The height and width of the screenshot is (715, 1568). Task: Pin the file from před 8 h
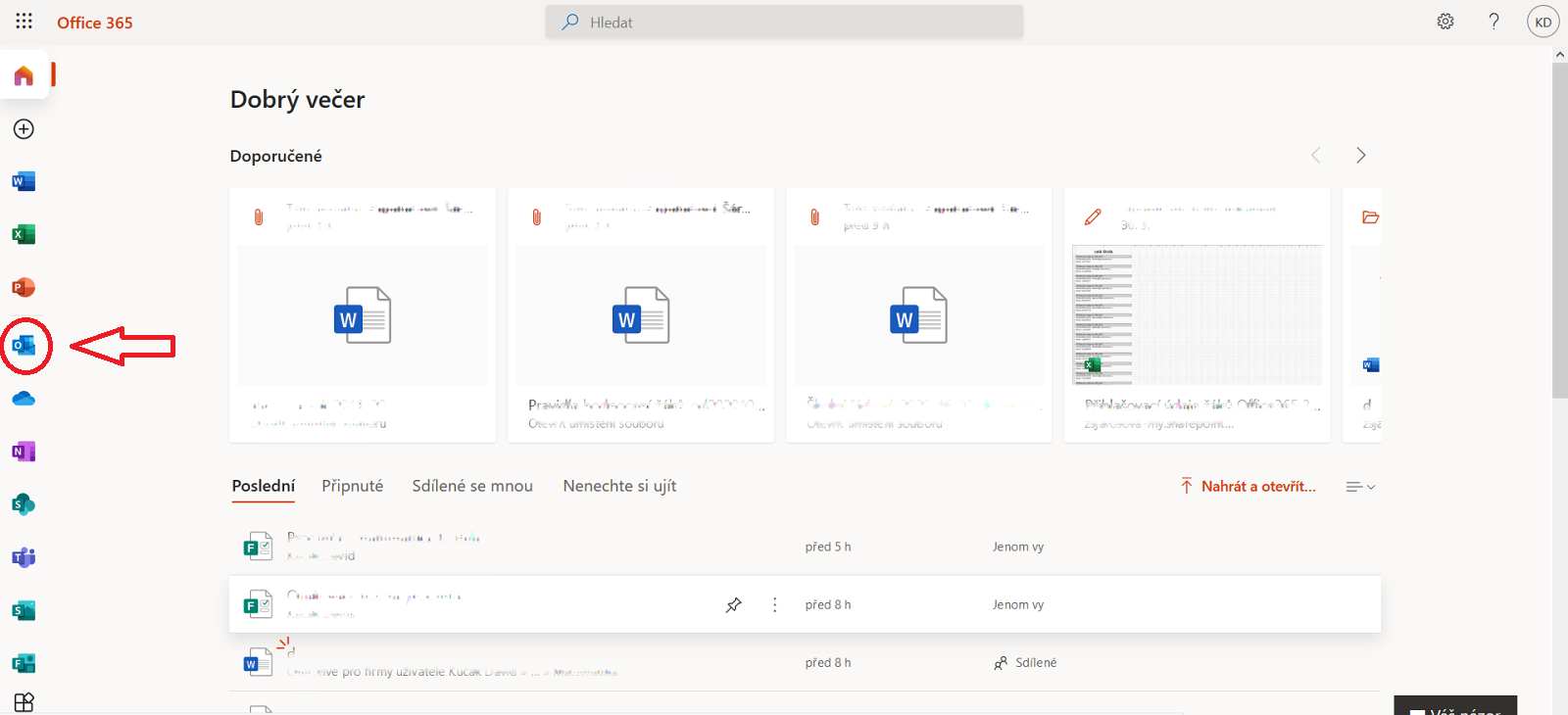tap(733, 605)
